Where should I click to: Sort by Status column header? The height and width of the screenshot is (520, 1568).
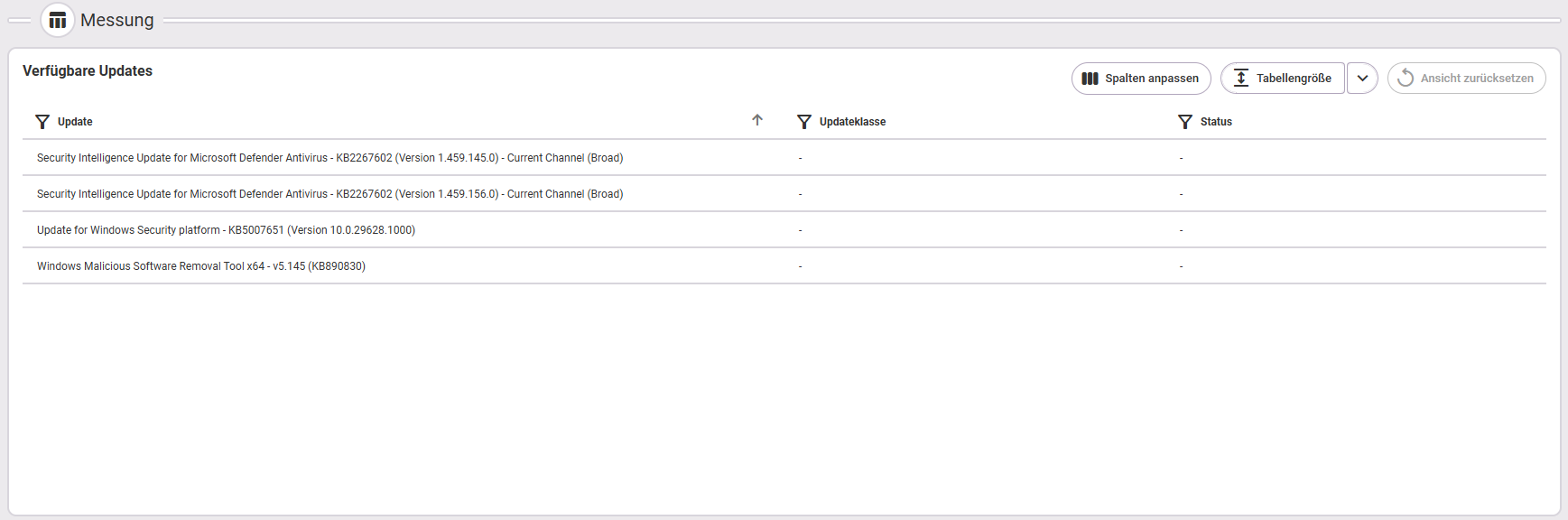pyautogui.click(x=1216, y=122)
